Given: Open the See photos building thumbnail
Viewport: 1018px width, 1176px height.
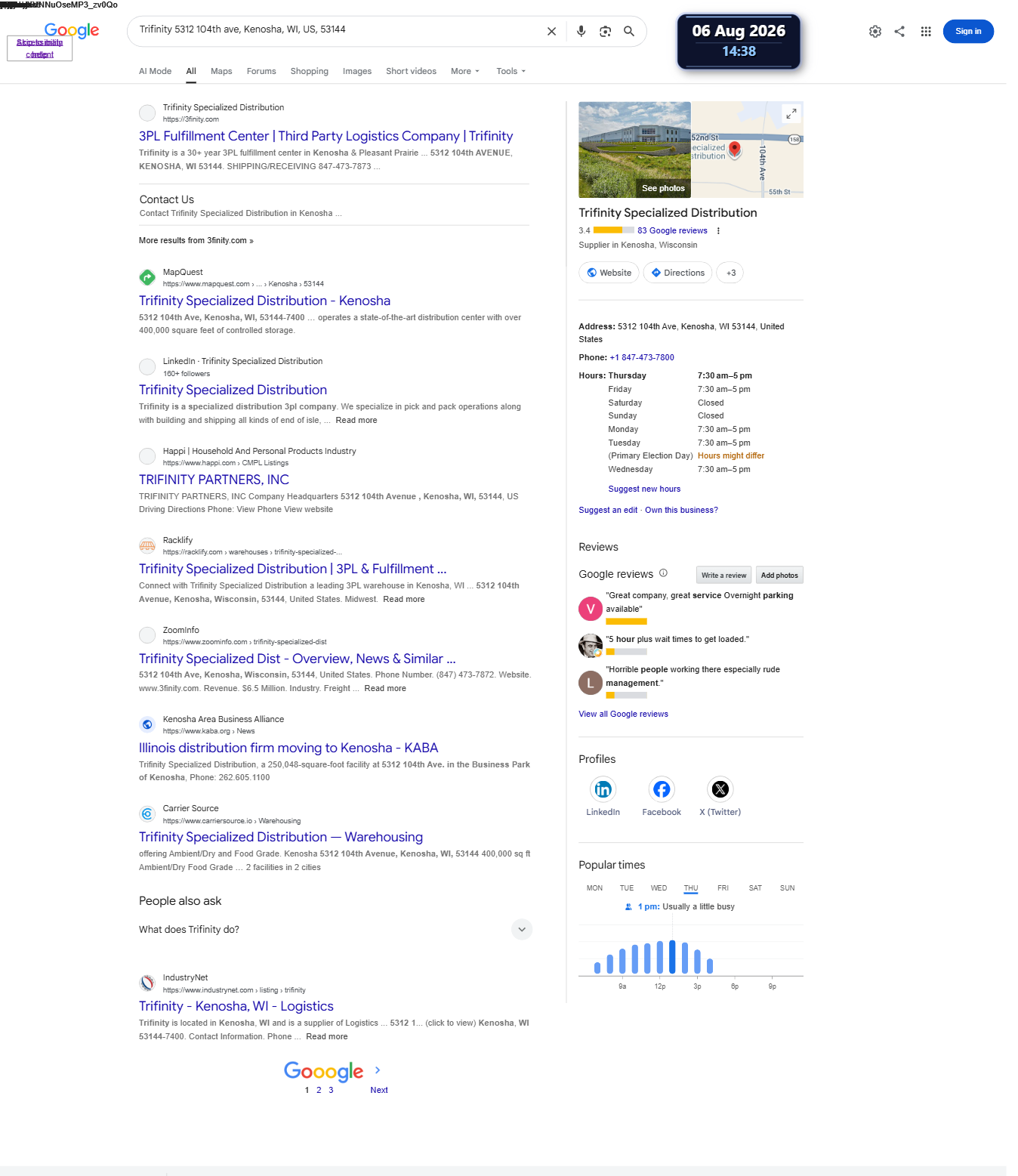Looking at the screenshot, I should click(x=634, y=150).
